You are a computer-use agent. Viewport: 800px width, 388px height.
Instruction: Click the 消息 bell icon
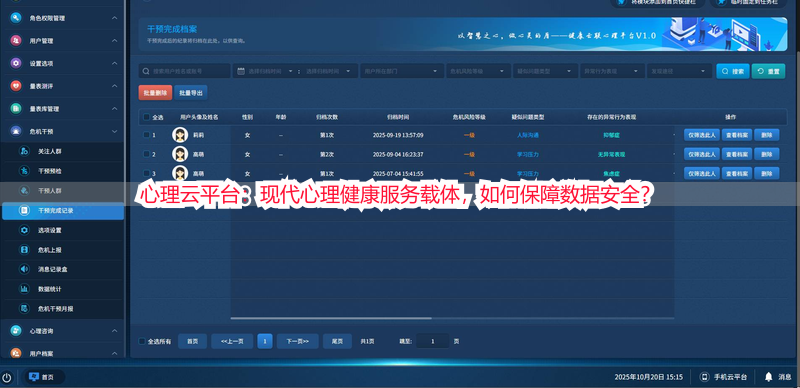[x=768, y=377]
